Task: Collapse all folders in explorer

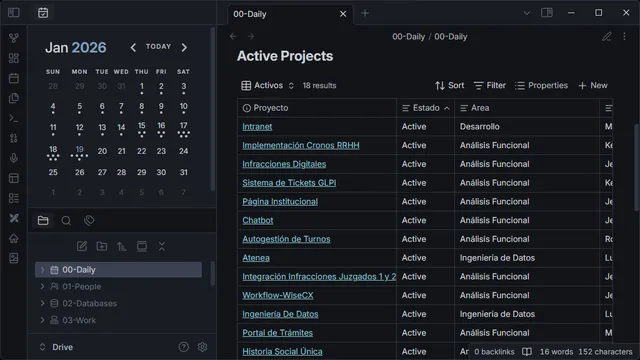Action: (162, 246)
